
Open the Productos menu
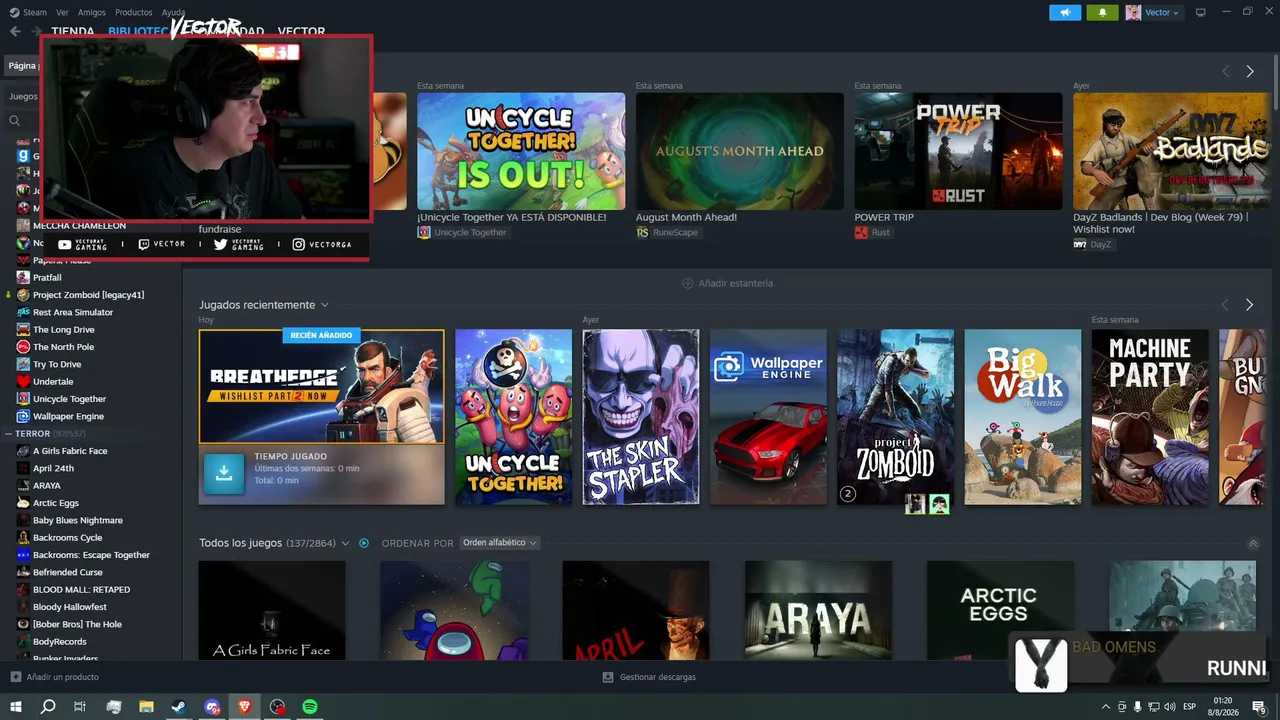coord(134,12)
